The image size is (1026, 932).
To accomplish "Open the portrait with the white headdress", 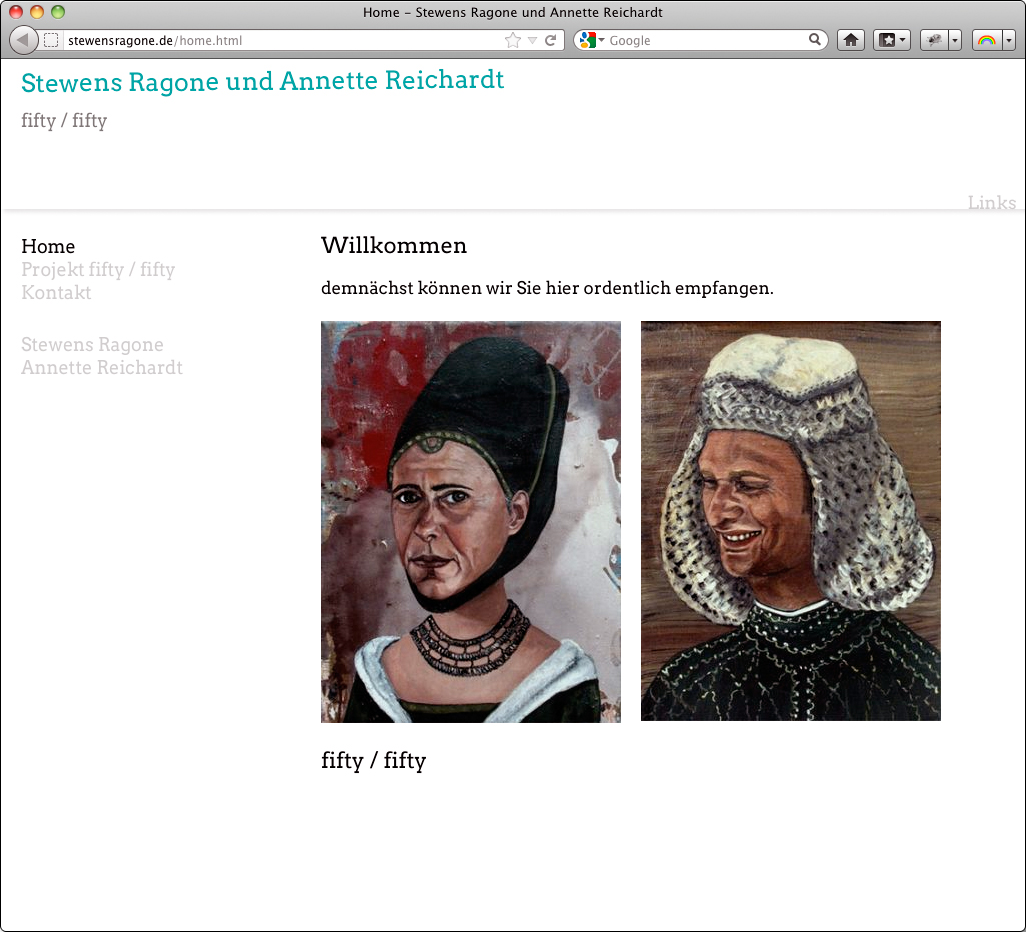I will [x=790, y=520].
